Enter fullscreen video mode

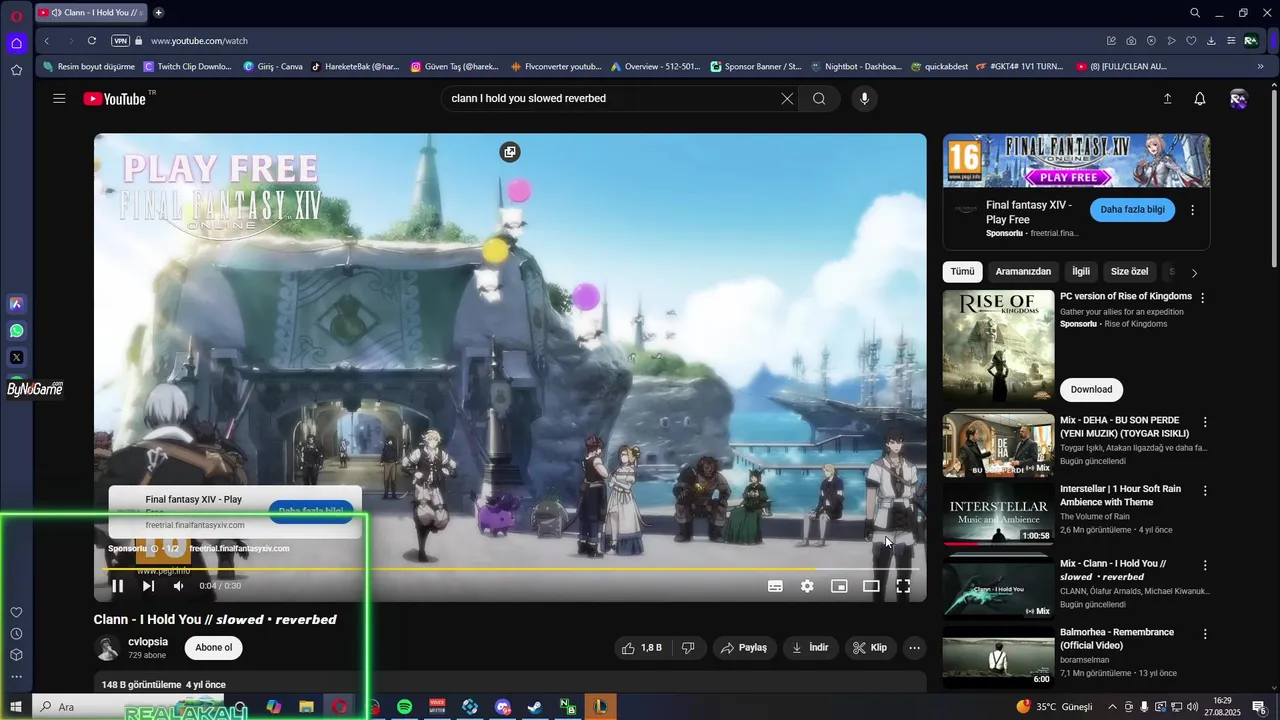click(903, 586)
